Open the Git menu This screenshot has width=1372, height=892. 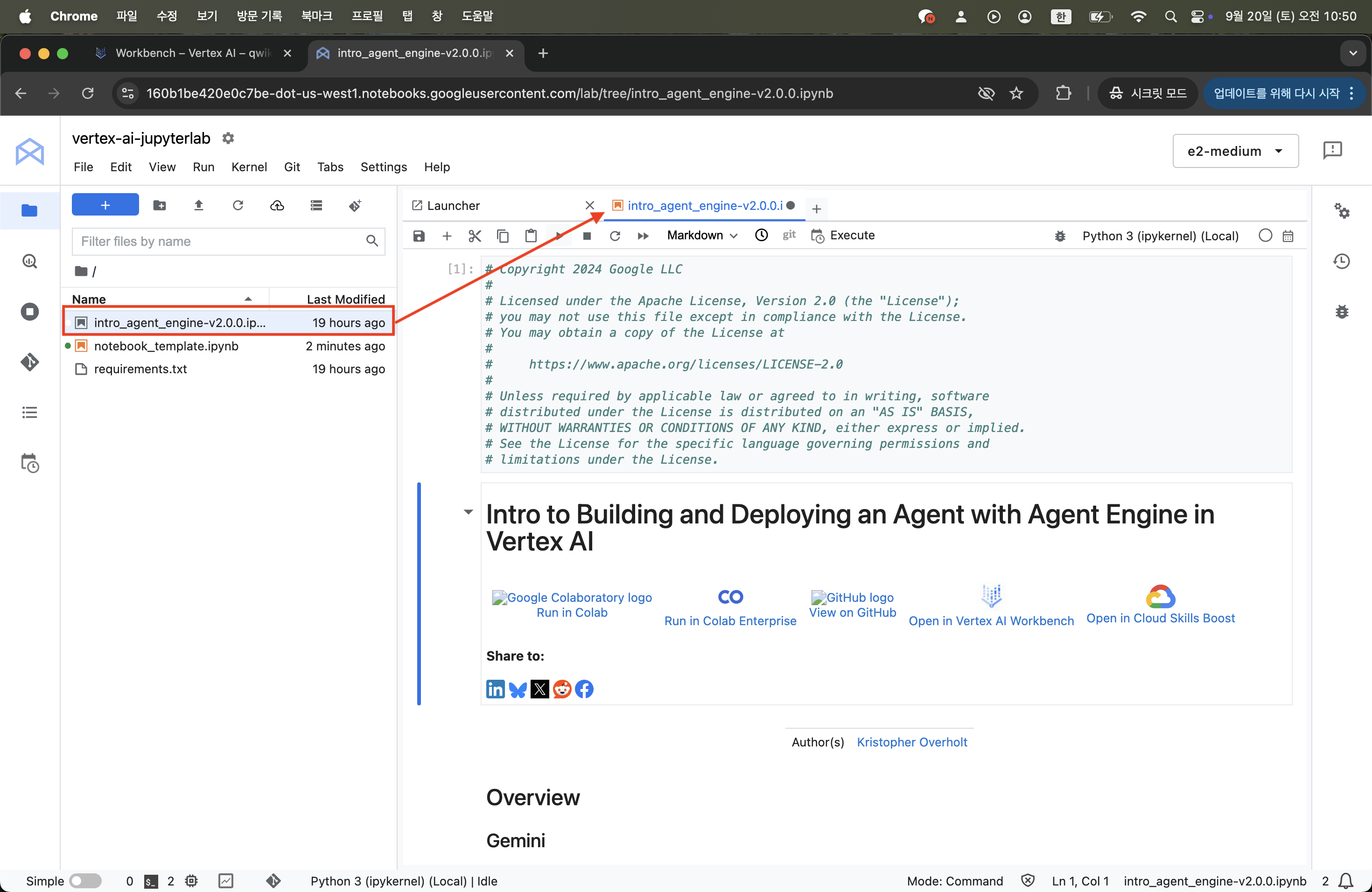292,167
